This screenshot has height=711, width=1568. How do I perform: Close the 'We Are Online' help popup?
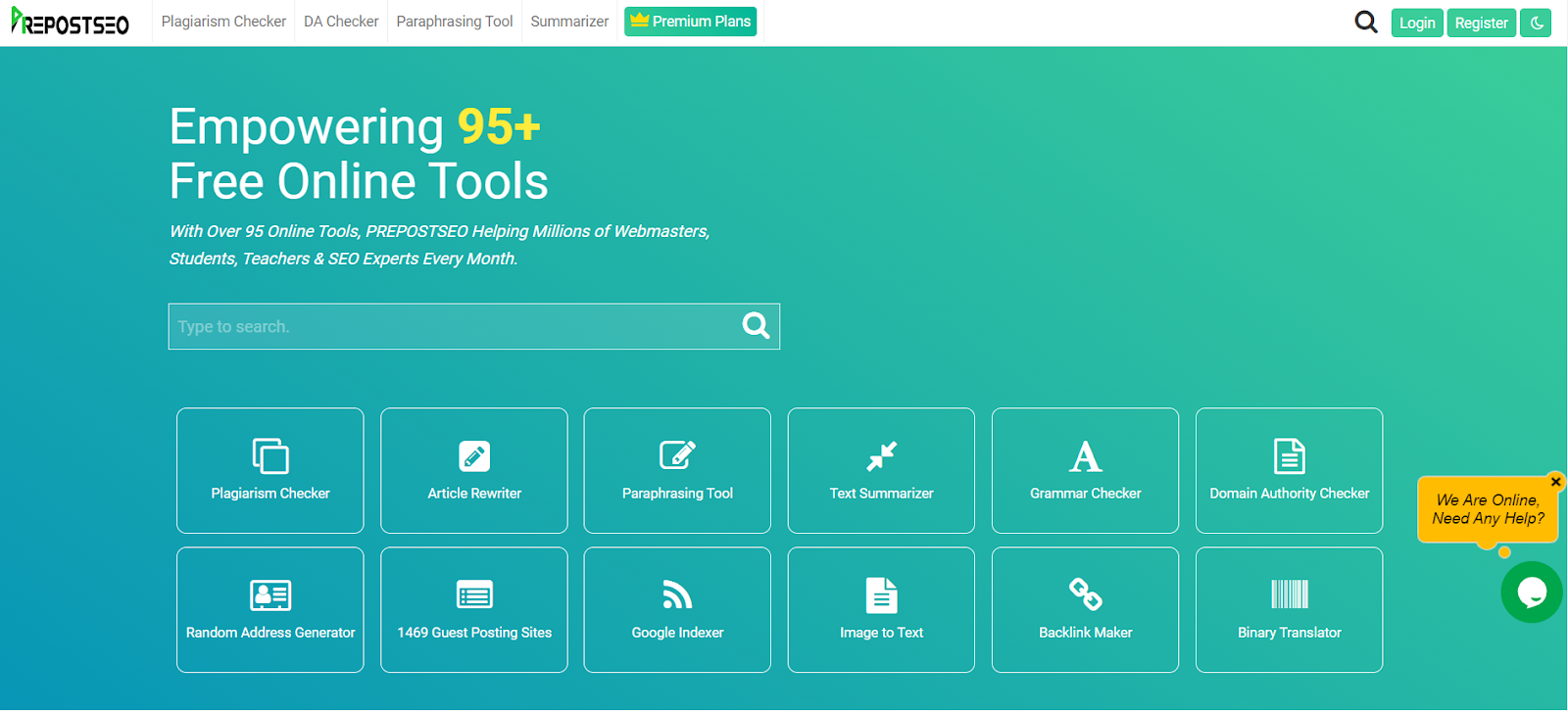[x=1555, y=482]
